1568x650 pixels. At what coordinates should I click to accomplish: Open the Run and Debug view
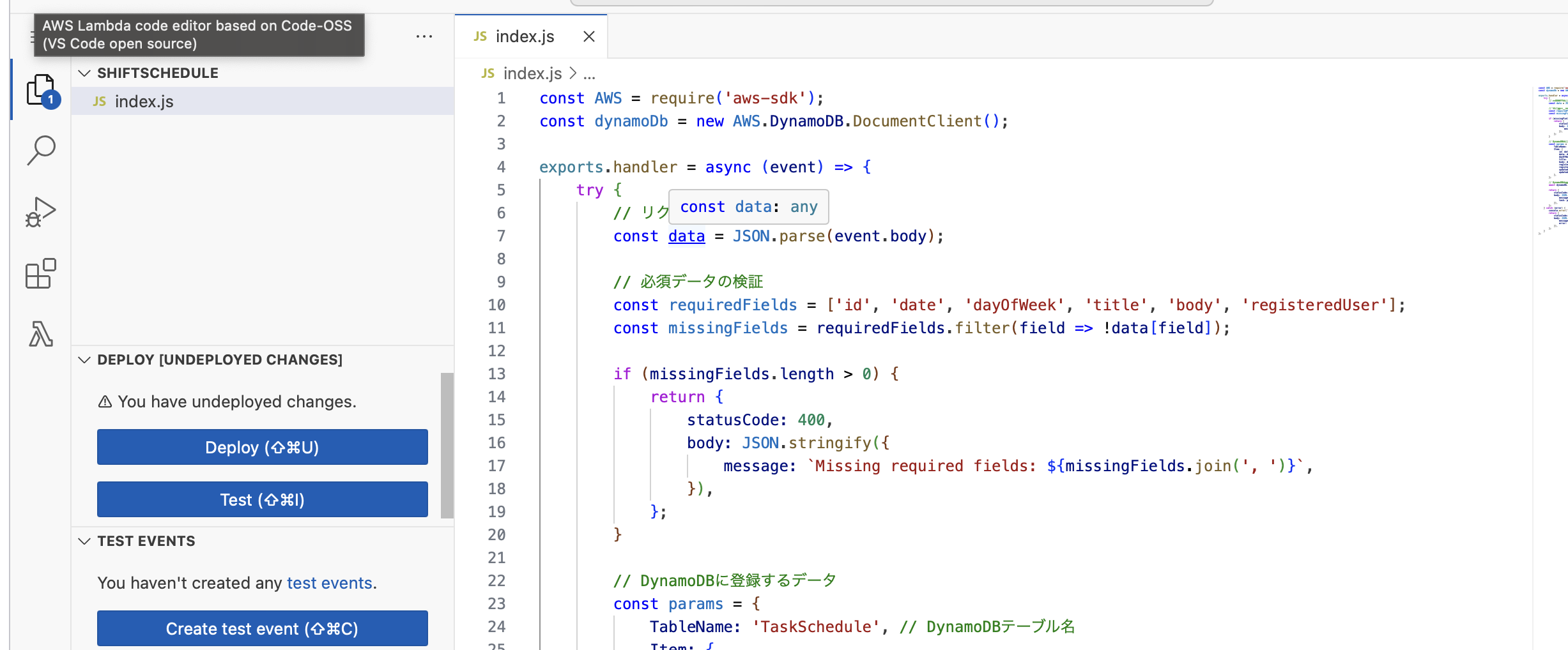point(40,211)
